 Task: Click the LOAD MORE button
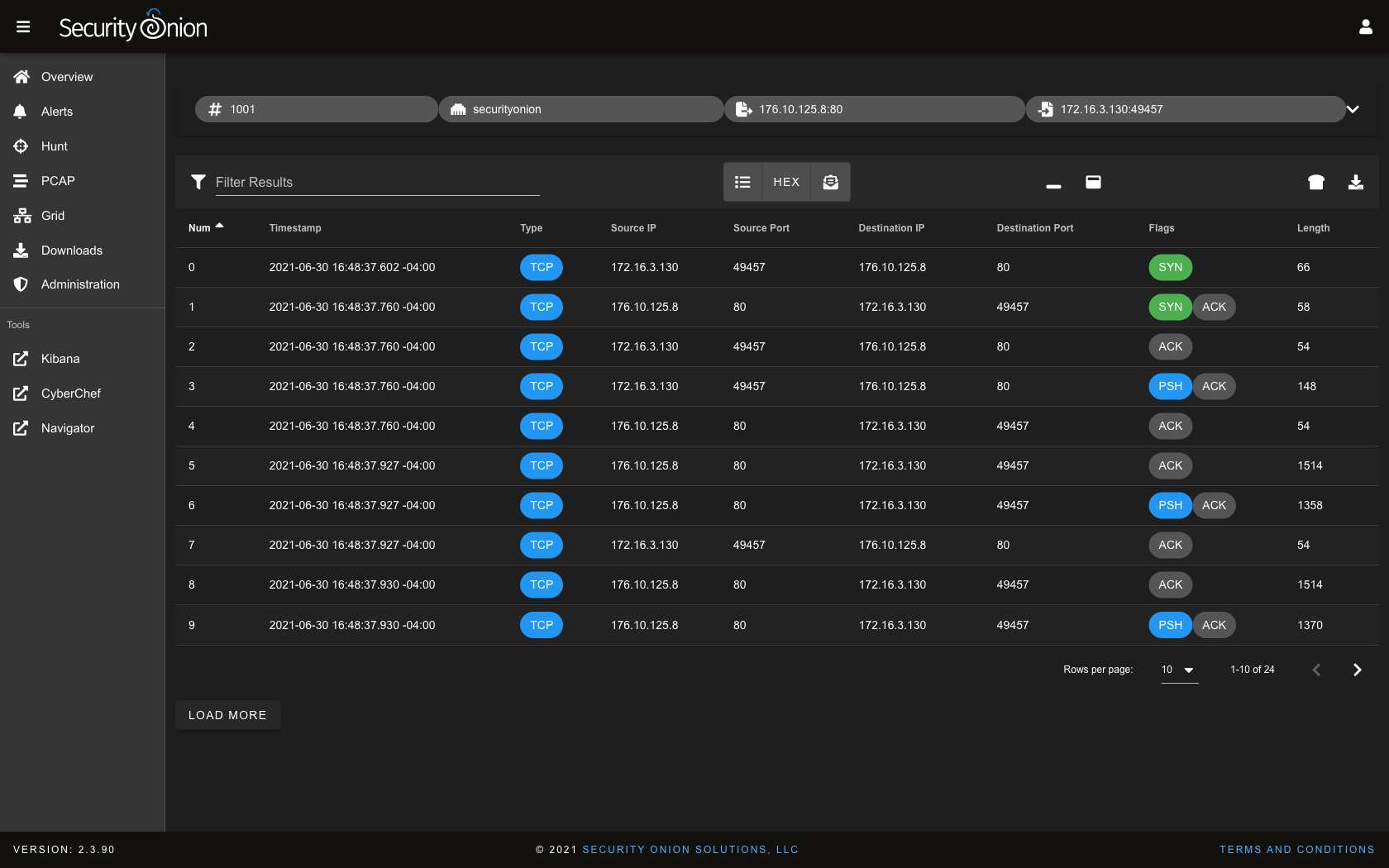tap(227, 715)
